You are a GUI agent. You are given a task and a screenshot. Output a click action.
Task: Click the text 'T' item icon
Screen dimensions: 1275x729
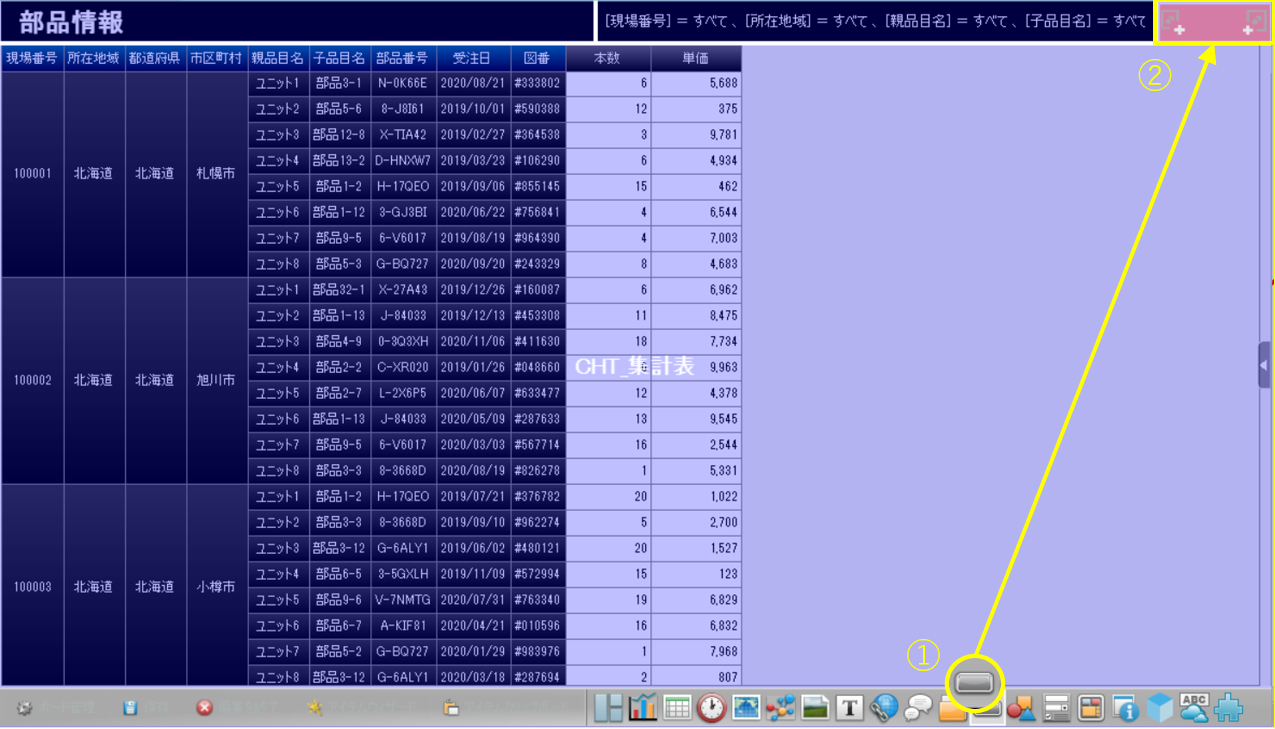point(849,708)
